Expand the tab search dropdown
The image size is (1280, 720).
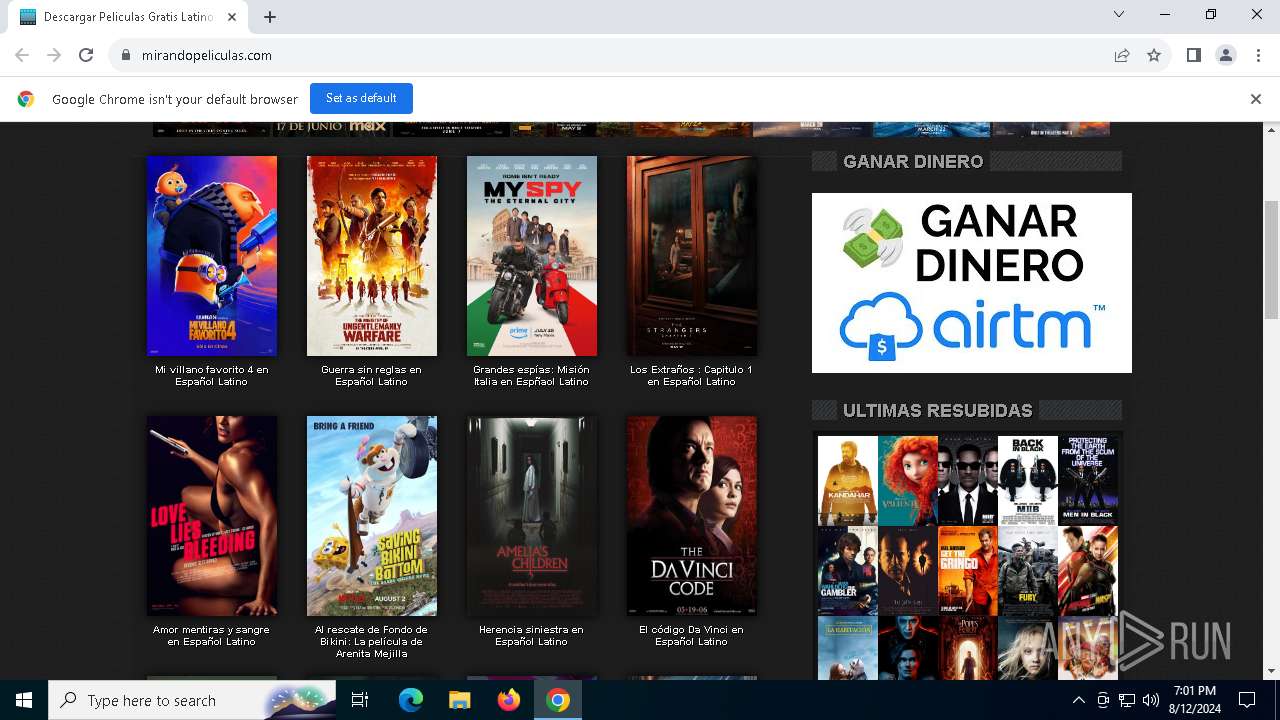(1119, 14)
